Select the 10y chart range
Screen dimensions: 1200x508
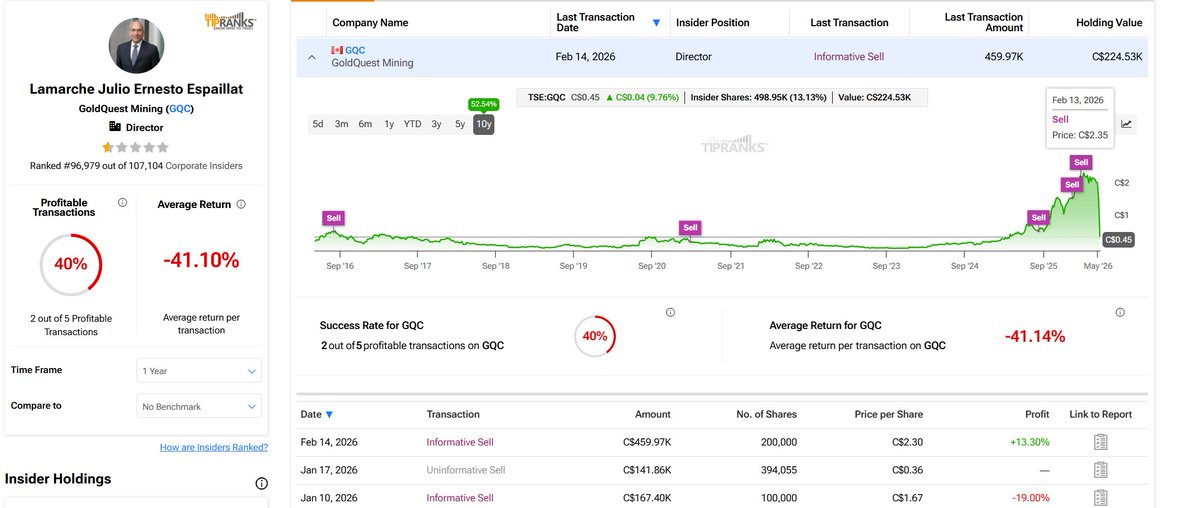(484, 124)
